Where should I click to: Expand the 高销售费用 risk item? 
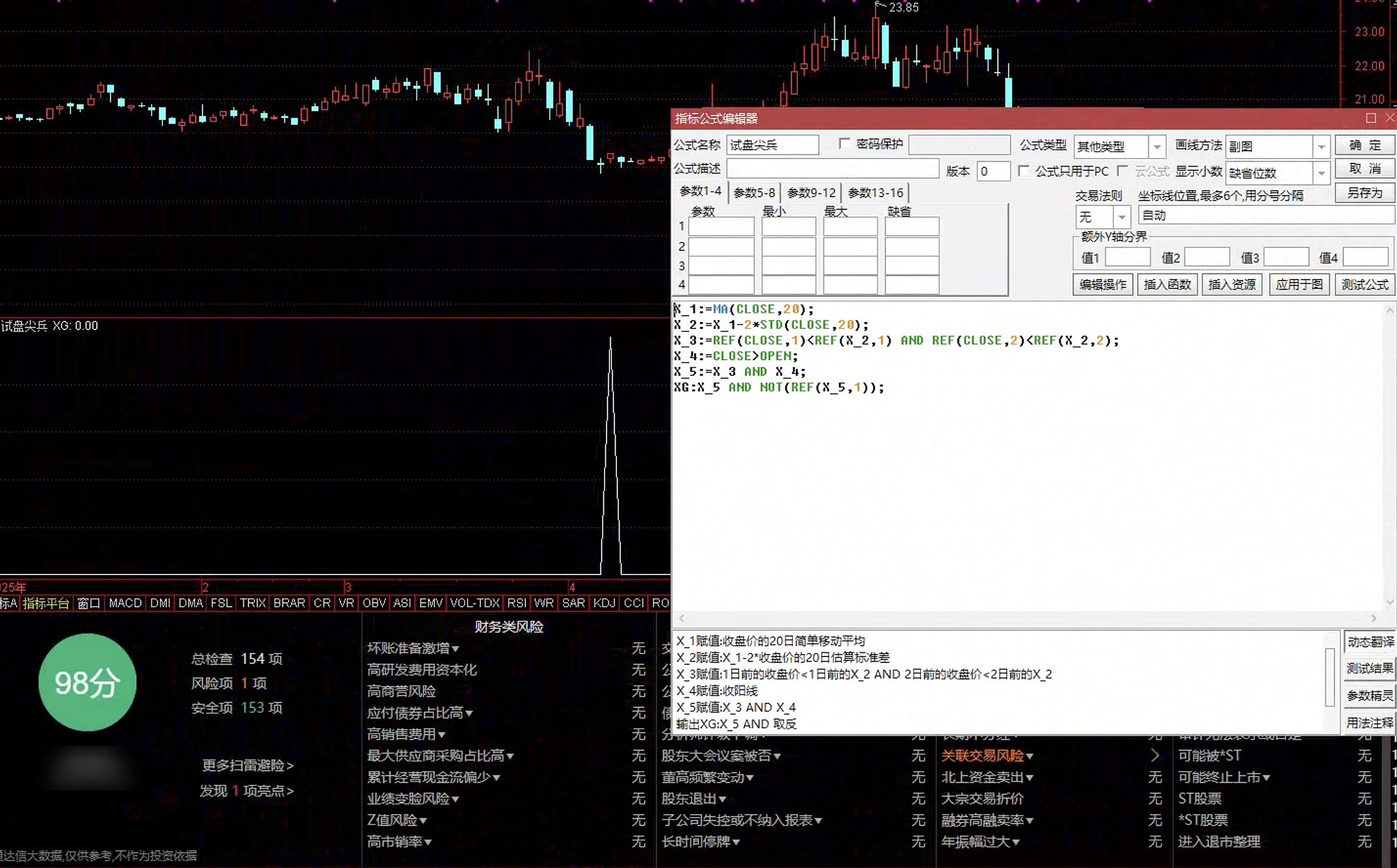406,734
